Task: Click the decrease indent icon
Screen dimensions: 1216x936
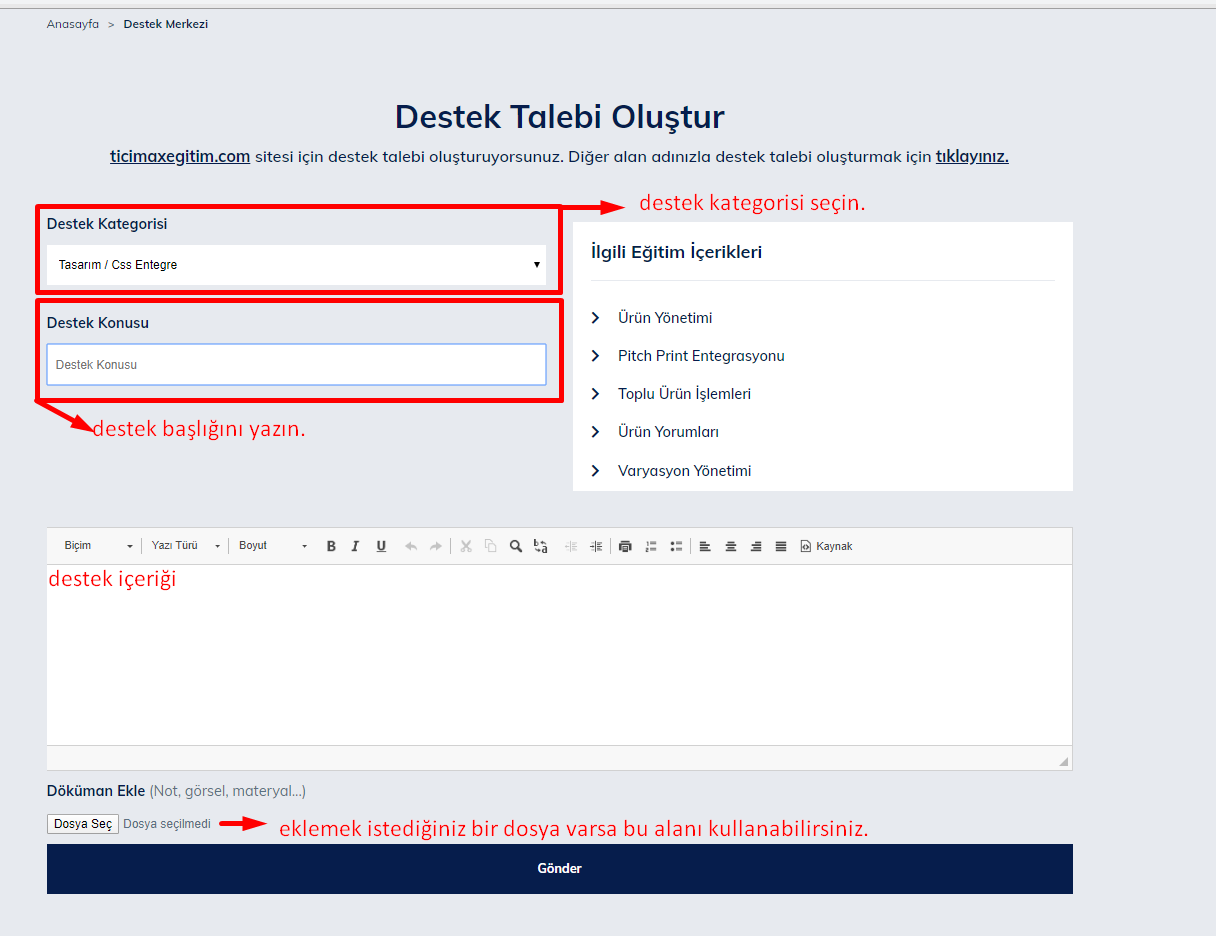Action: pyautogui.click(x=571, y=546)
